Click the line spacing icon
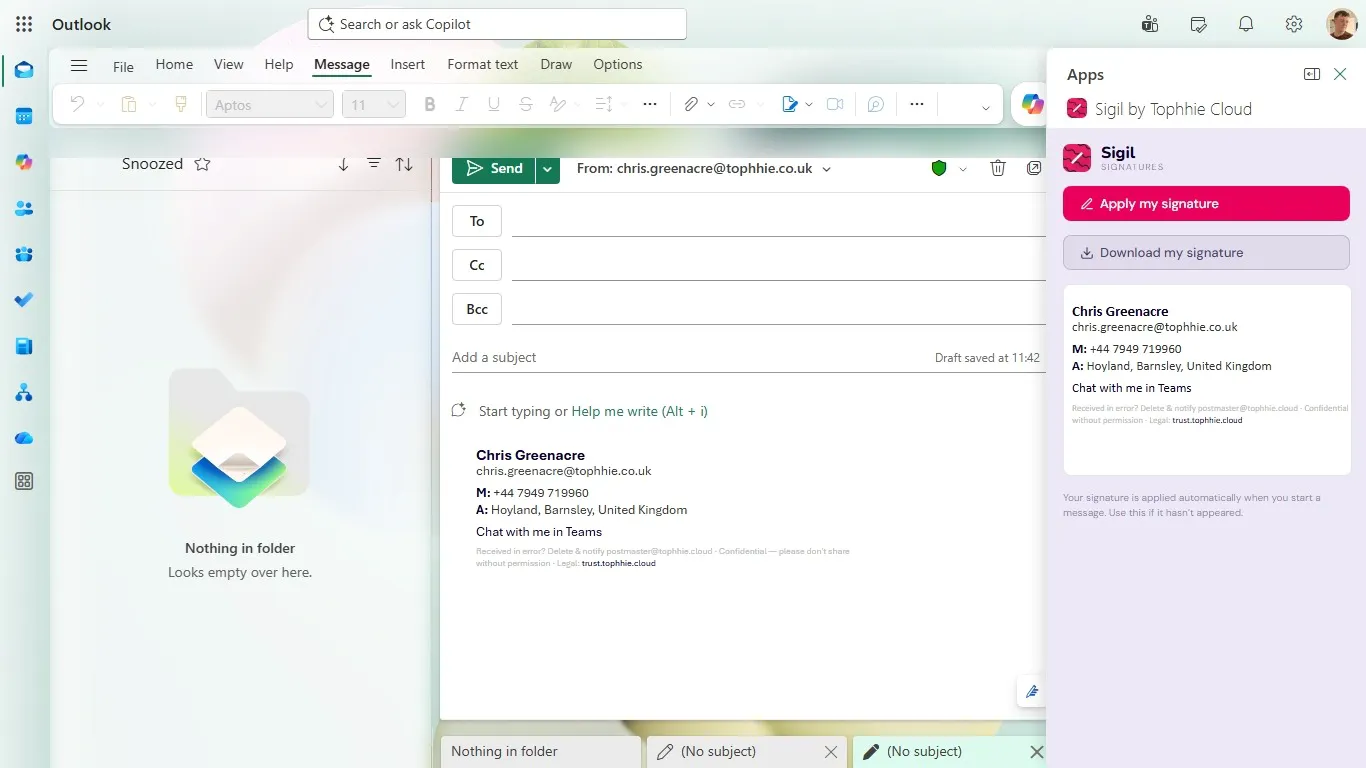 603,104
